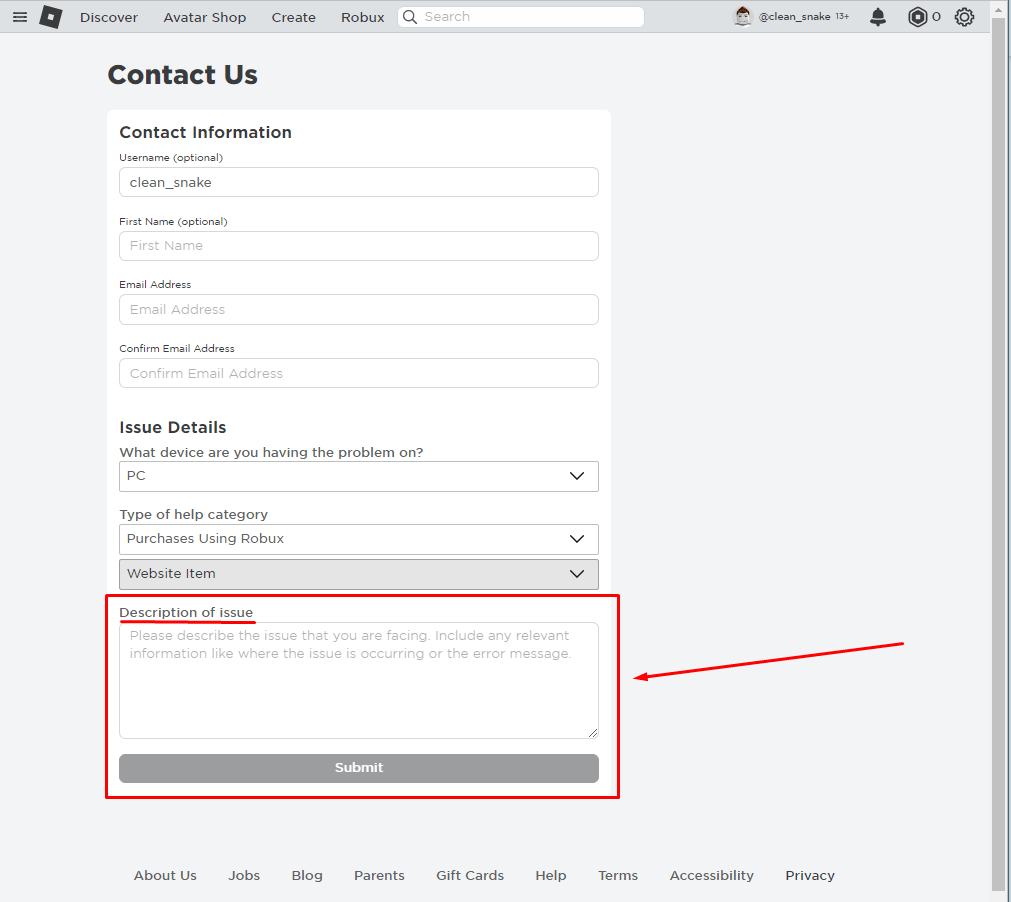This screenshot has height=902, width=1011.
Task: Go to the Discover menu item
Action: (x=109, y=17)
